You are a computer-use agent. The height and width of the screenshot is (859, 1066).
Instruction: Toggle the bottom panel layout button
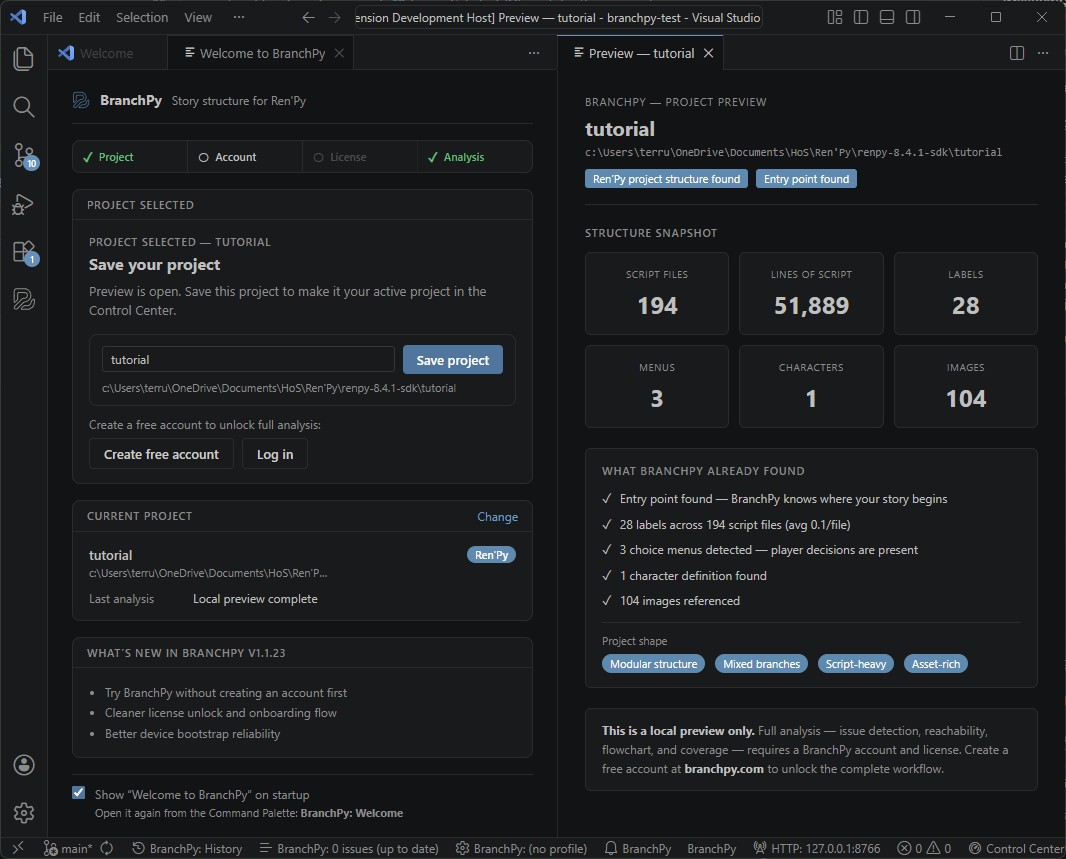click(x=887, y=18)
